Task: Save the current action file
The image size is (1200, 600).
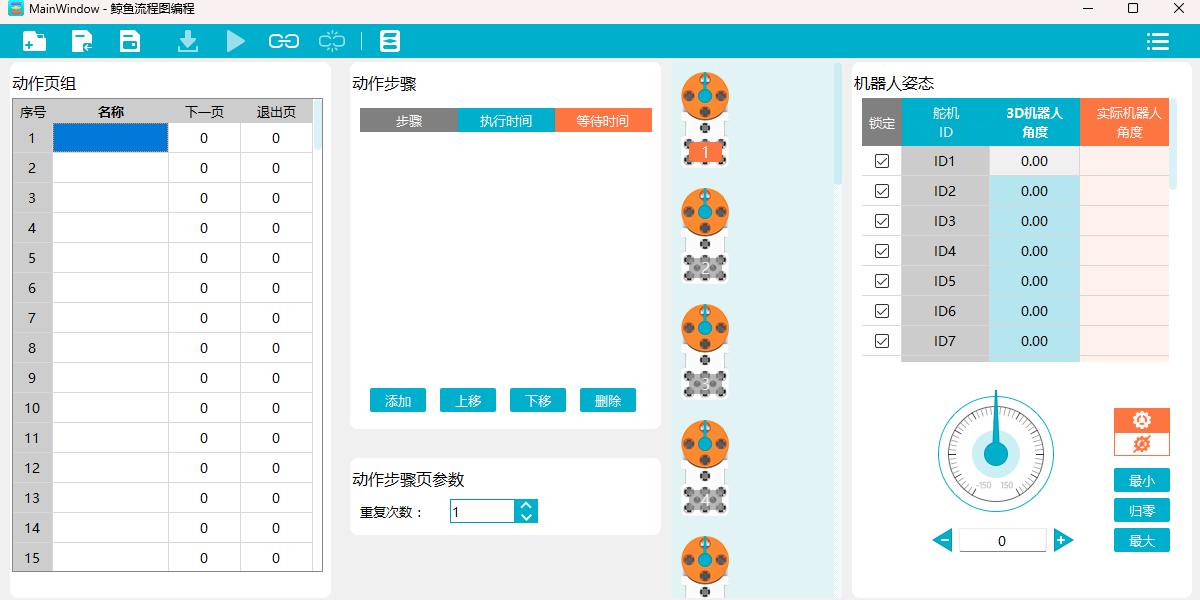Action: [130, 41]
